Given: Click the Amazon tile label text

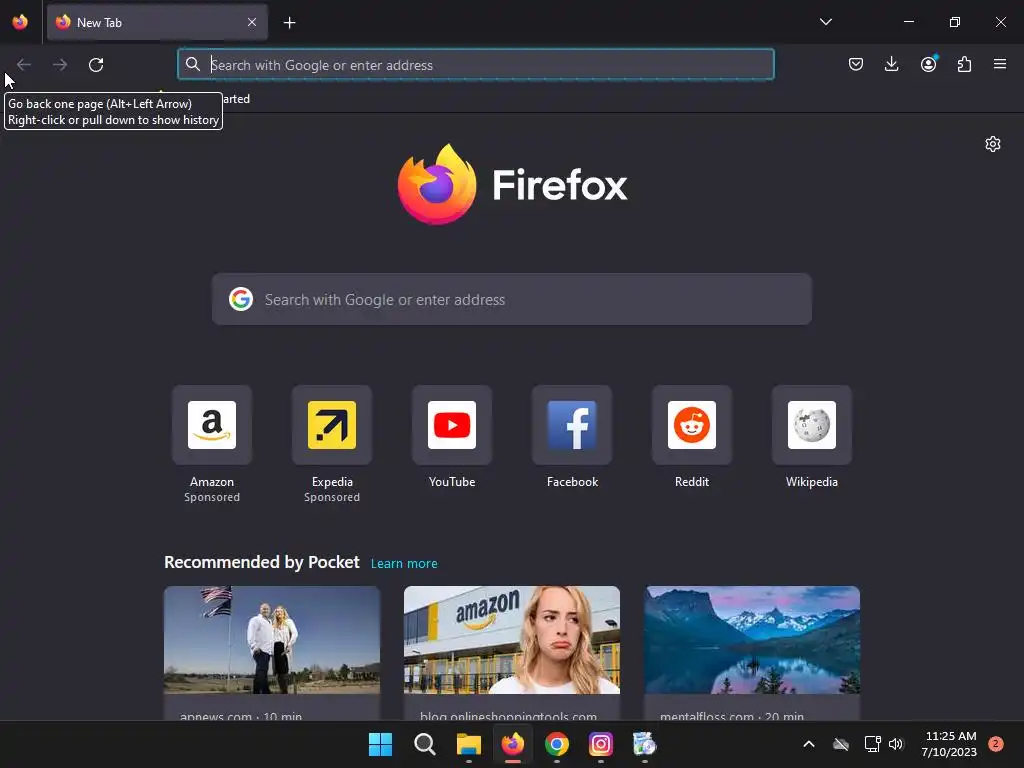Looking at the screenshot, I should point(212,482).
